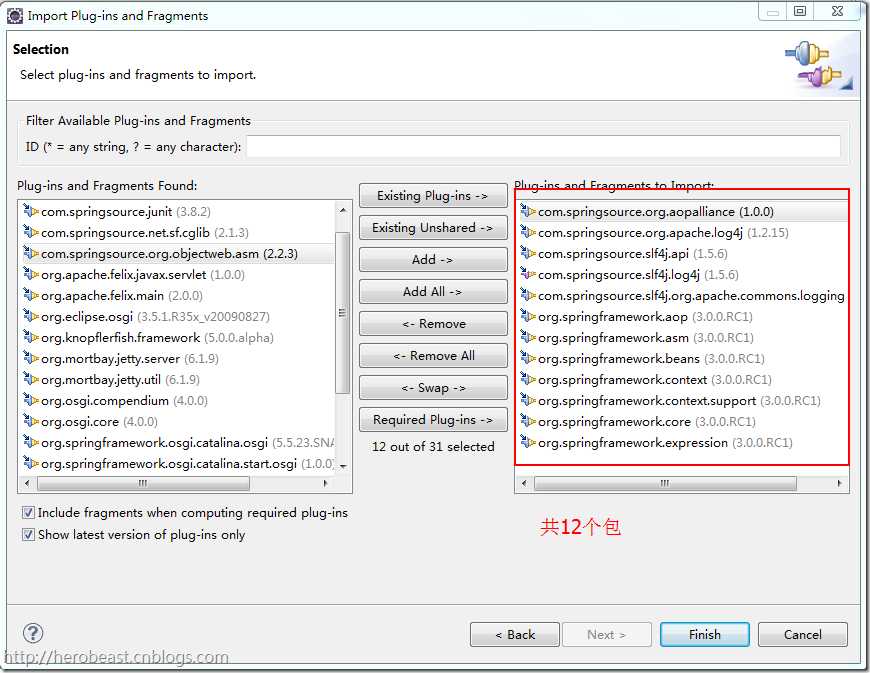Cancel the import dialog
The width and height of the screenshot is (870, 673).
[802, 635]
